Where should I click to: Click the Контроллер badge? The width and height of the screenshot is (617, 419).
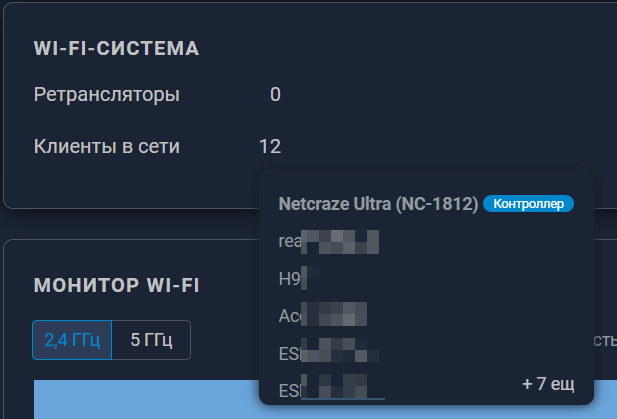[x=529, y=204]
